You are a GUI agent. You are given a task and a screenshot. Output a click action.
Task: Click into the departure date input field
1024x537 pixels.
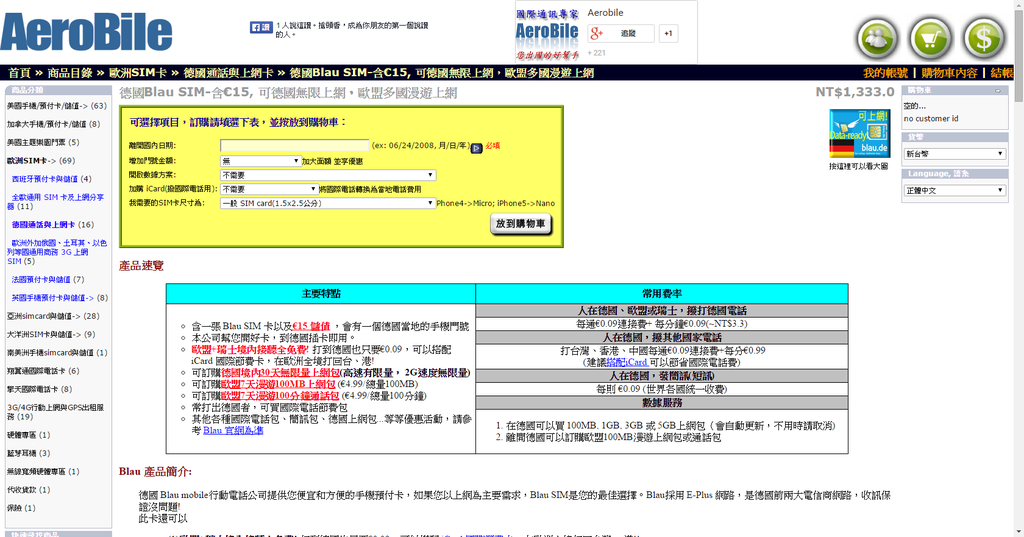tap(295, 146)
